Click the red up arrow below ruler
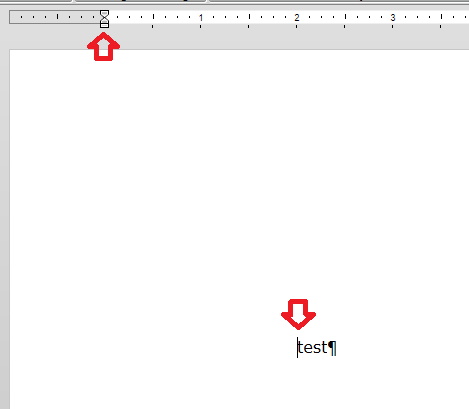The height and width of the screenshot is (409, 469). coord(104,47)
